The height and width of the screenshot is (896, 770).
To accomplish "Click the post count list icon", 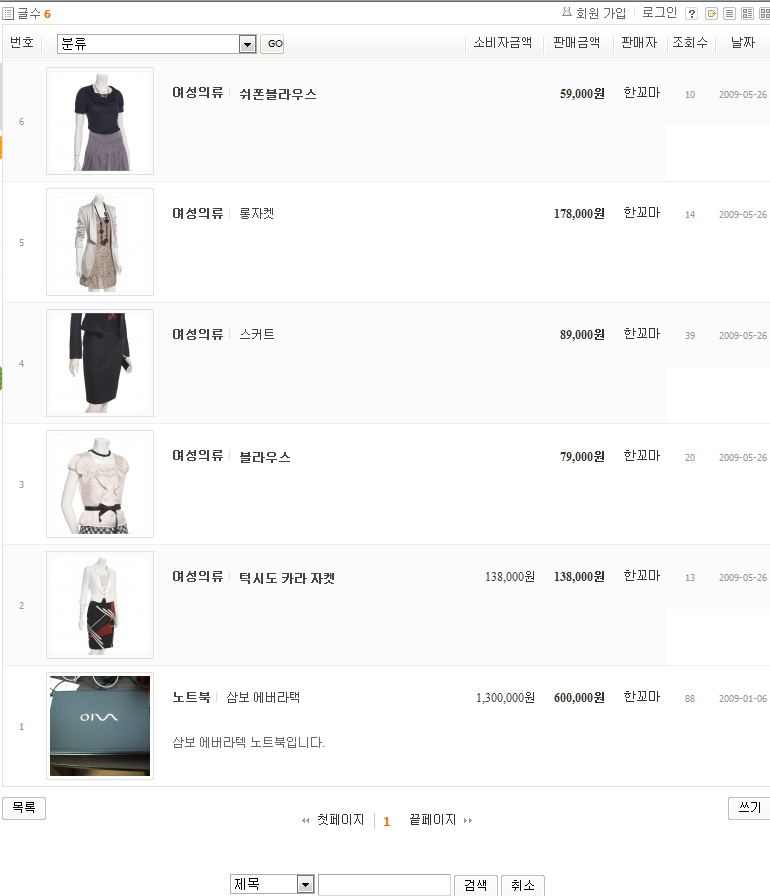I will [8, 13].
